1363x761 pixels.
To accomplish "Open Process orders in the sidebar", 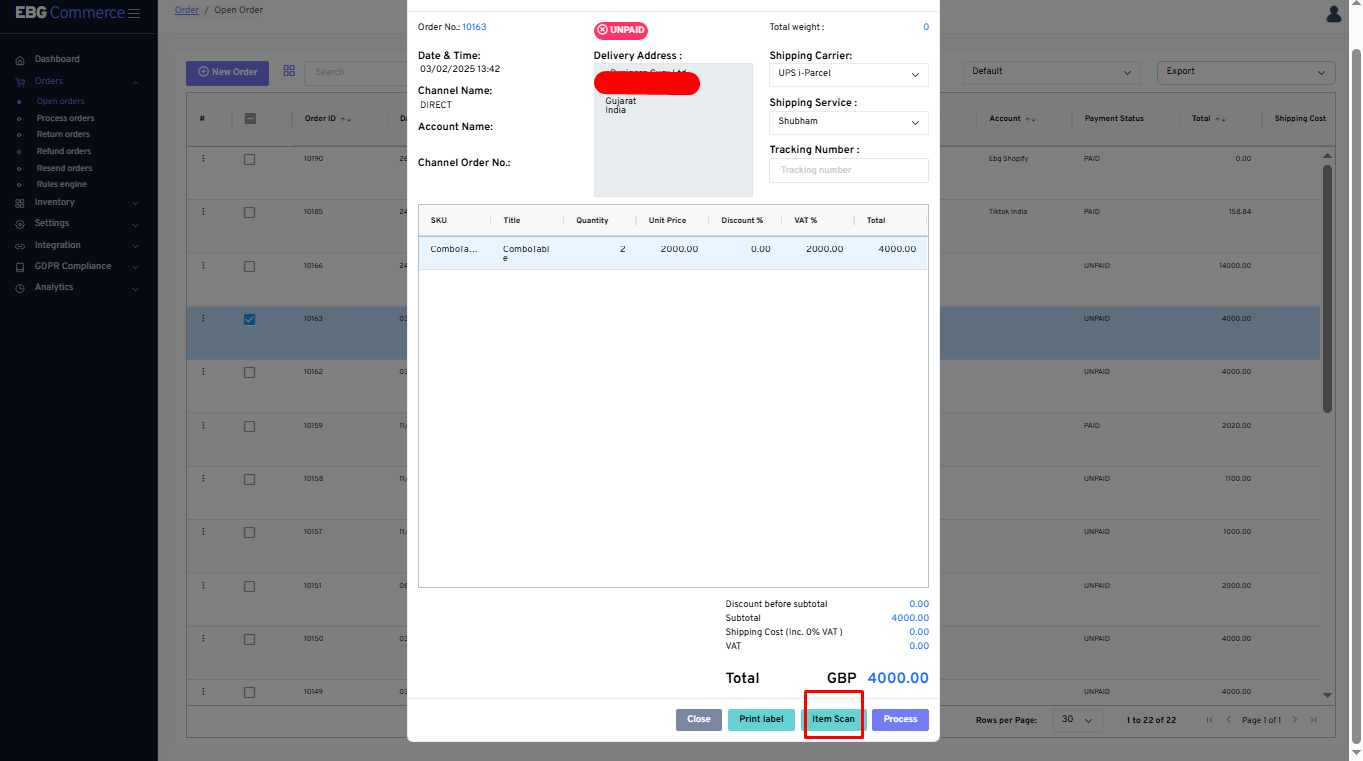I will (65, 118).
